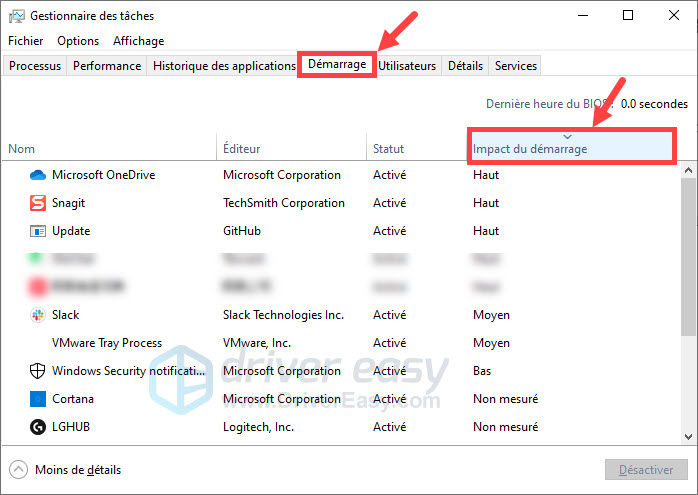The image size is (698, 495).
Task: Click the GitHub Update row icon
Action: (x=38, y=231)
